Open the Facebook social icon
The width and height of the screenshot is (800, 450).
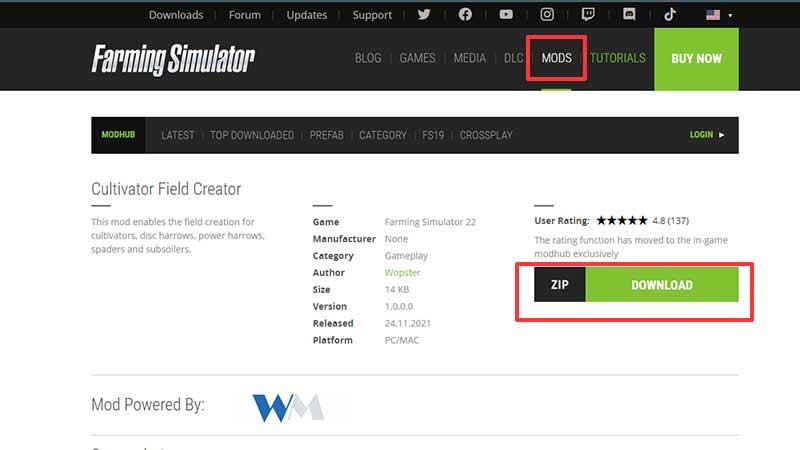[465, 14]
